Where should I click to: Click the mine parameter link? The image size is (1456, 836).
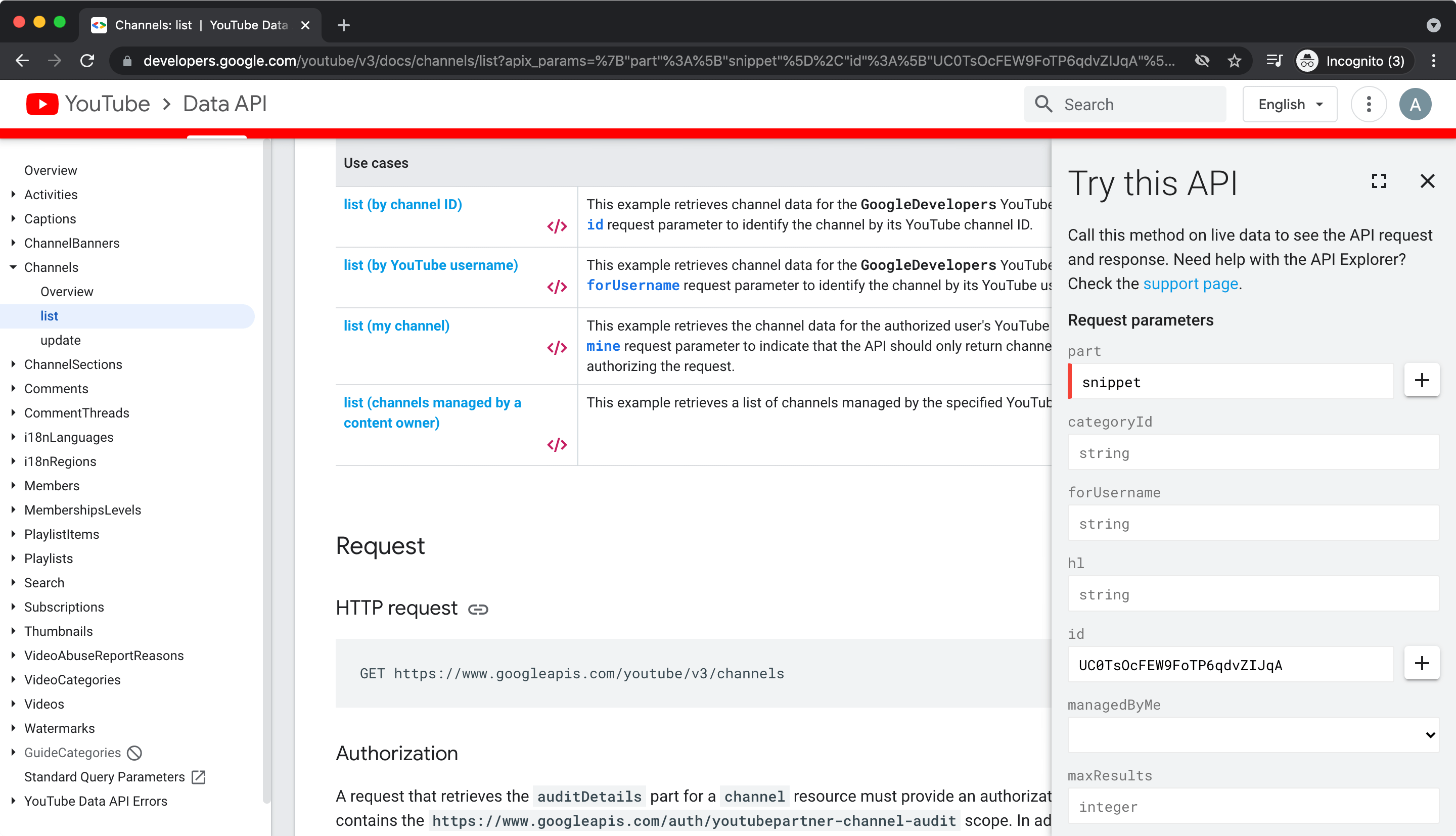[603, 346]
